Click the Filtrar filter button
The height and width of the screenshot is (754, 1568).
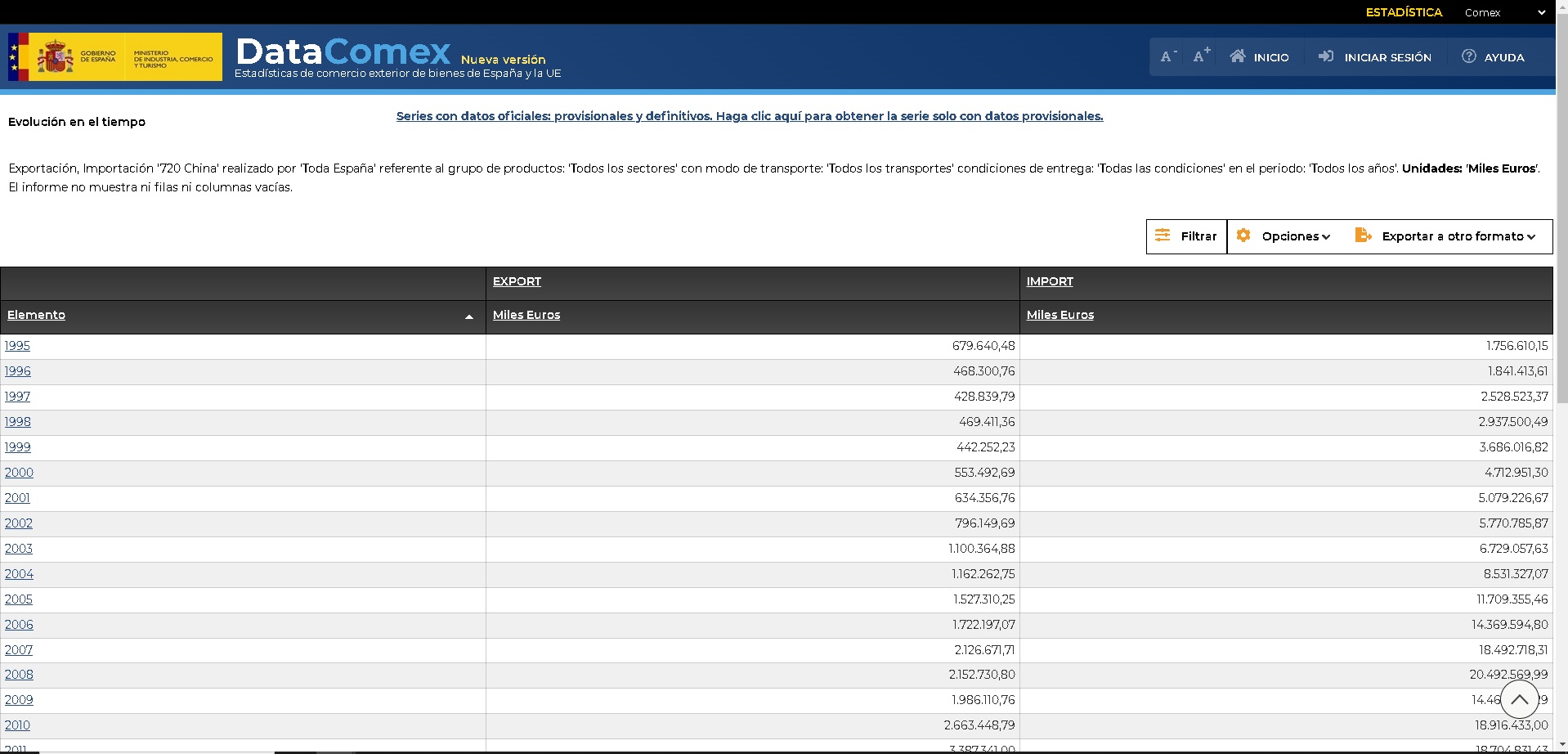click(x=1186, y=236)
